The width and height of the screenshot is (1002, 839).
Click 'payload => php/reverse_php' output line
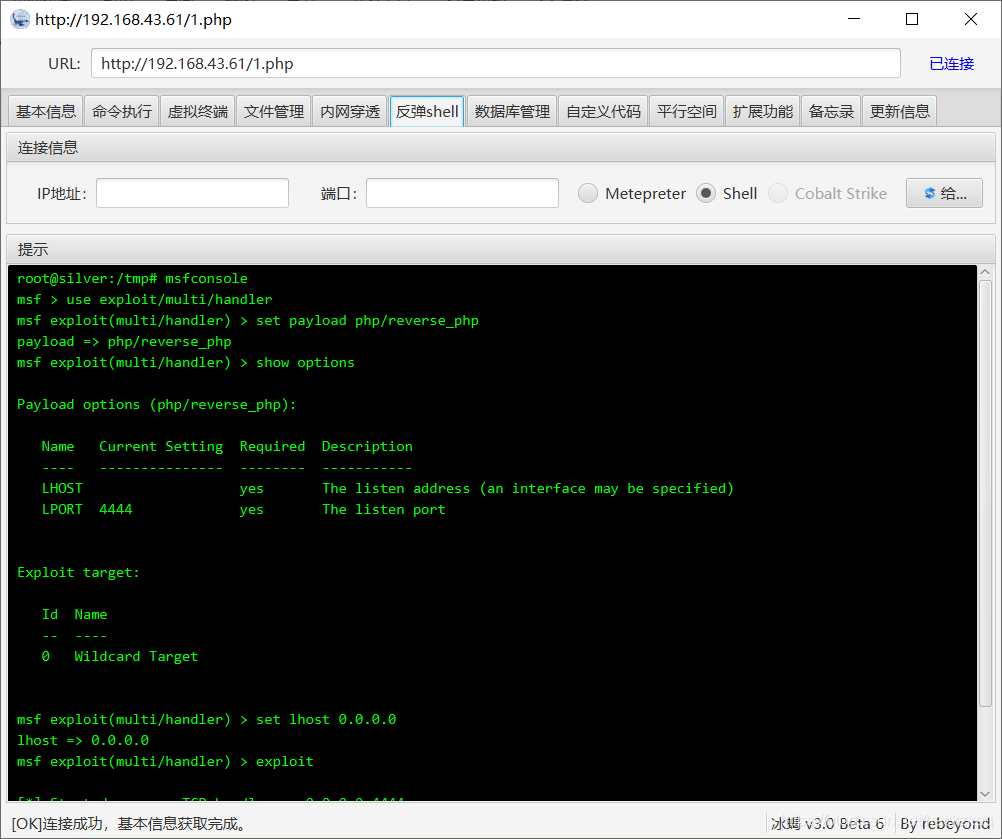124,341
